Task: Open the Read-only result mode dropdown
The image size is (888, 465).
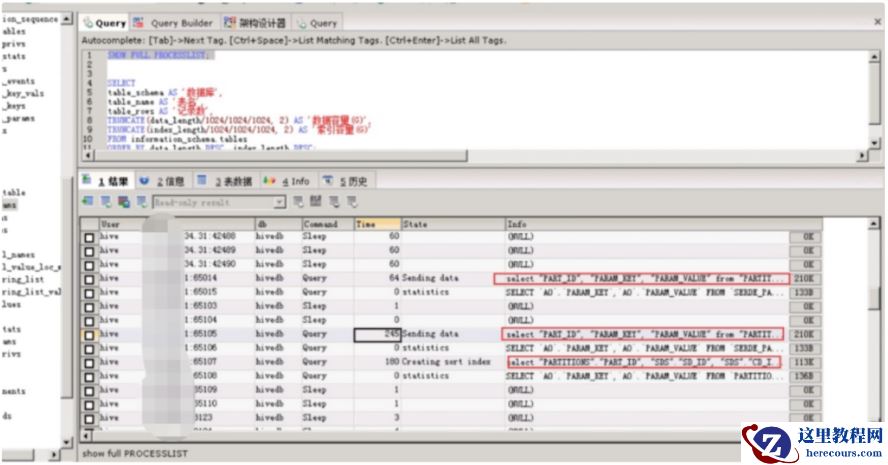Action: 280,202
